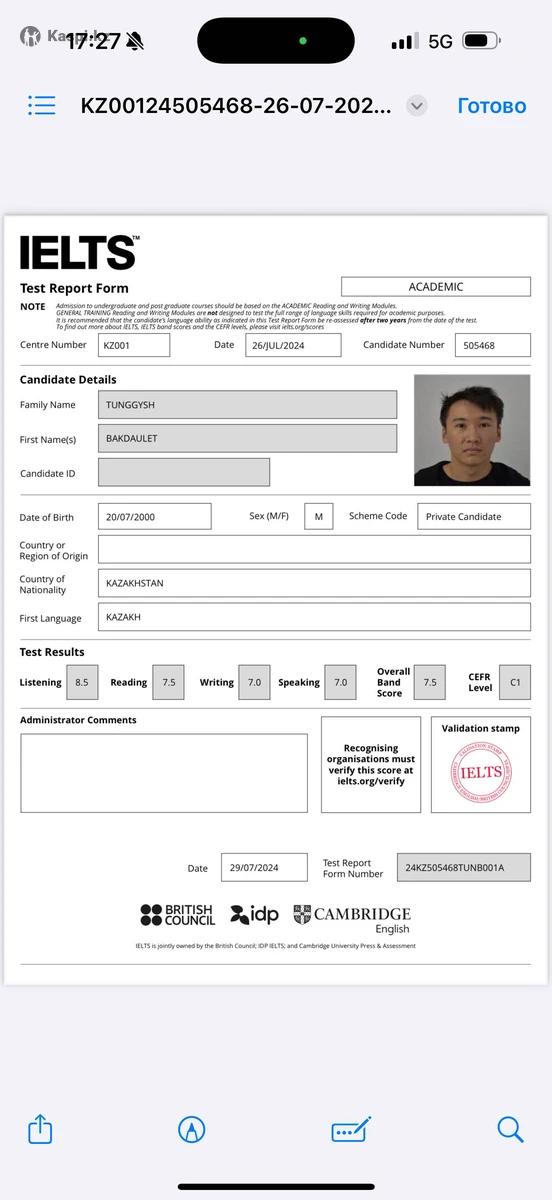
Task: Select Candidate Number 505468 field
Action: (x=493, y=345)
